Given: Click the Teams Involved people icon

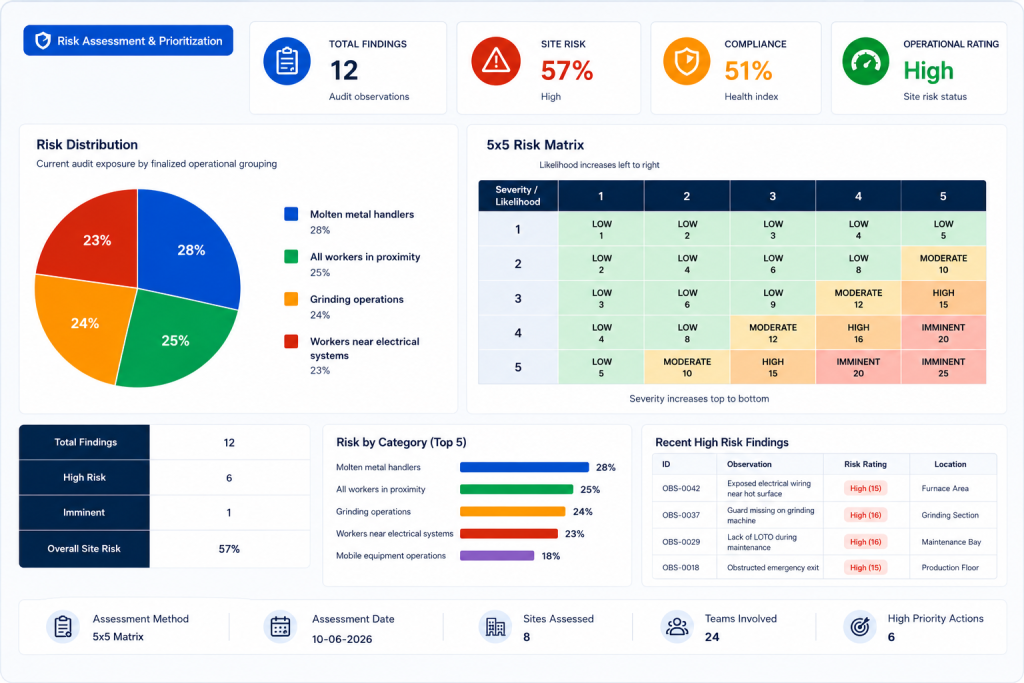Looking at the screenshot, I should [x=677, y=627].
